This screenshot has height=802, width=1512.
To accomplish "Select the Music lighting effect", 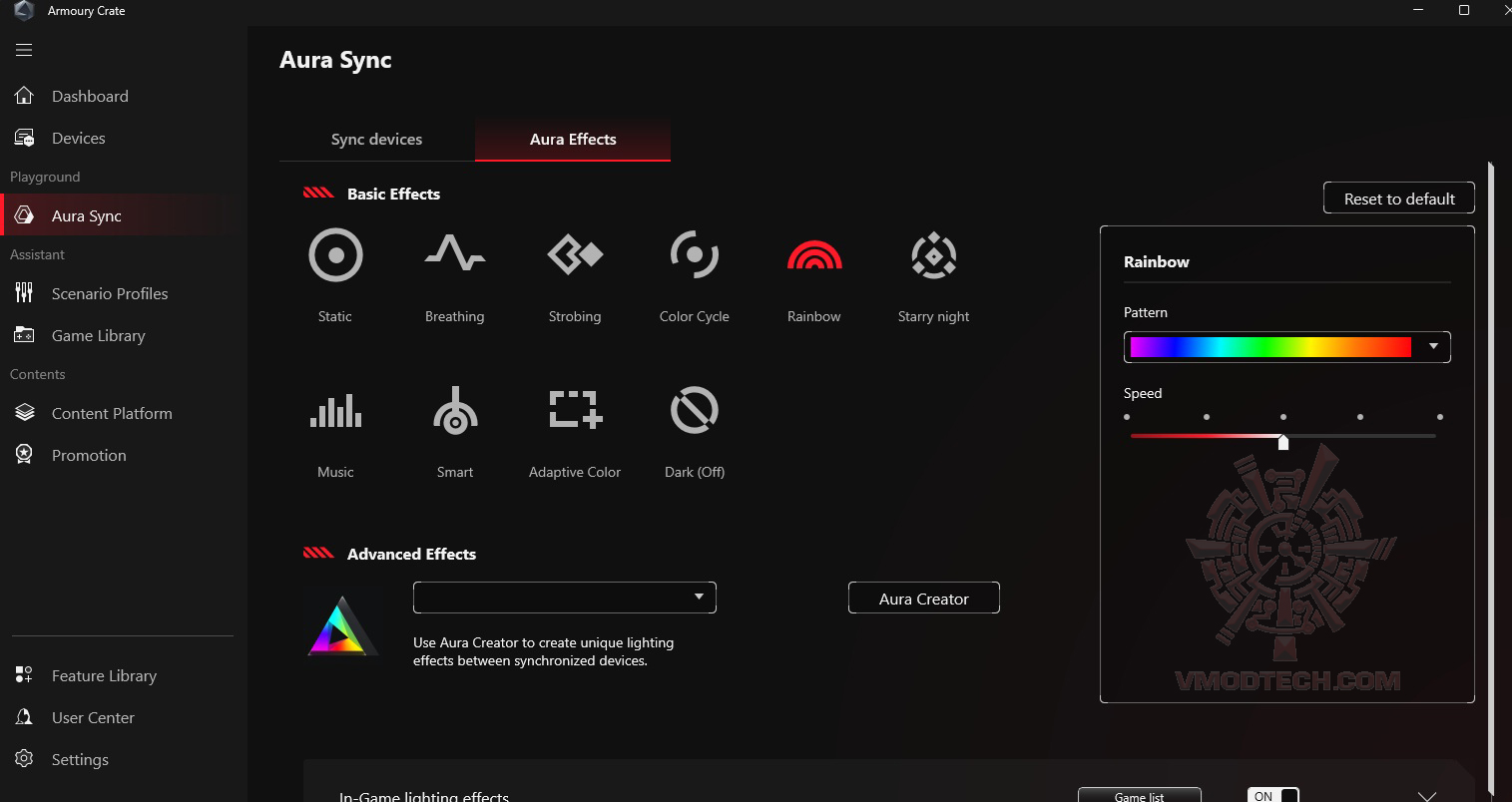I will coord(335,410).
